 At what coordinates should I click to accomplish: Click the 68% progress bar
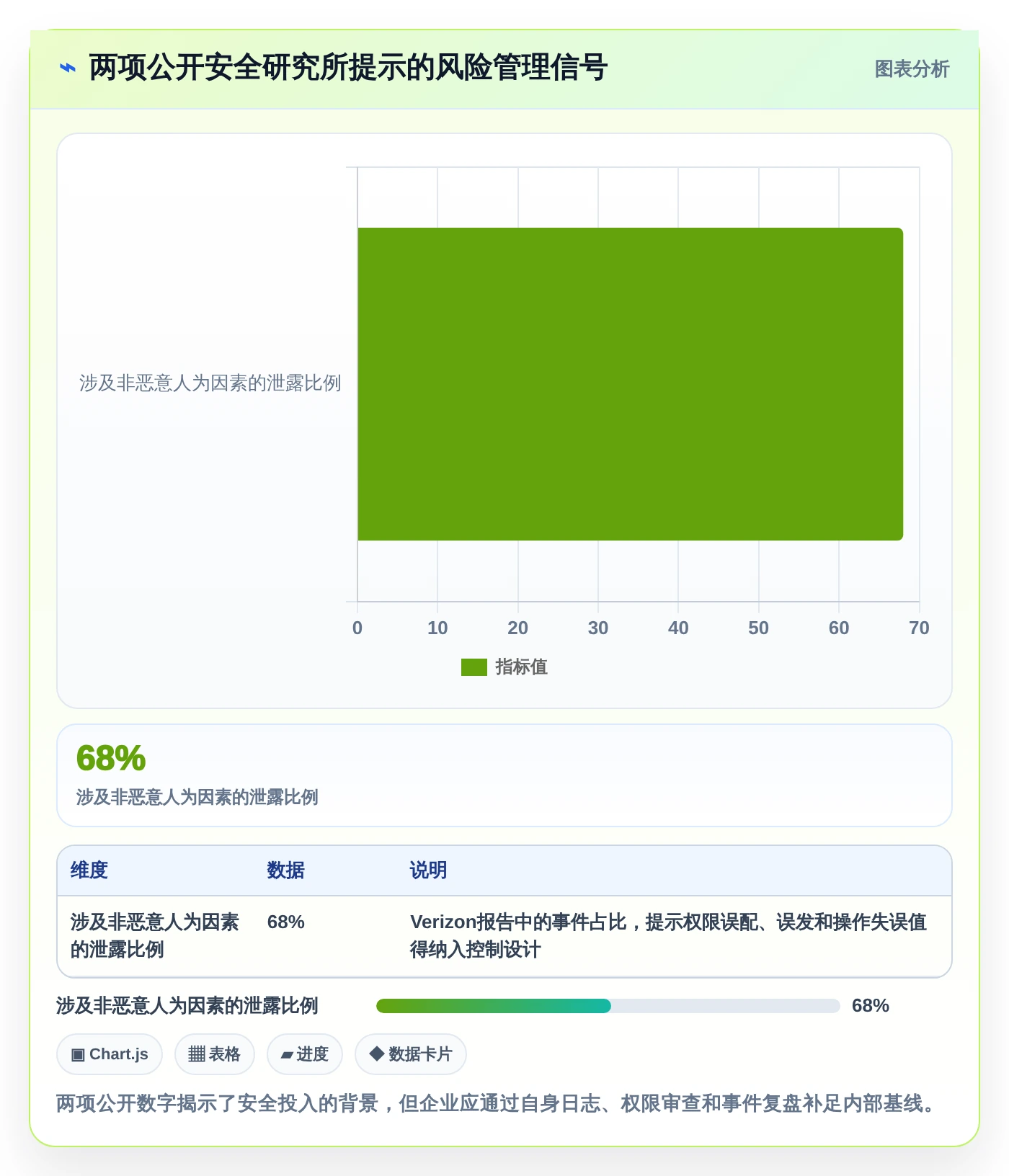[608, 1006]
